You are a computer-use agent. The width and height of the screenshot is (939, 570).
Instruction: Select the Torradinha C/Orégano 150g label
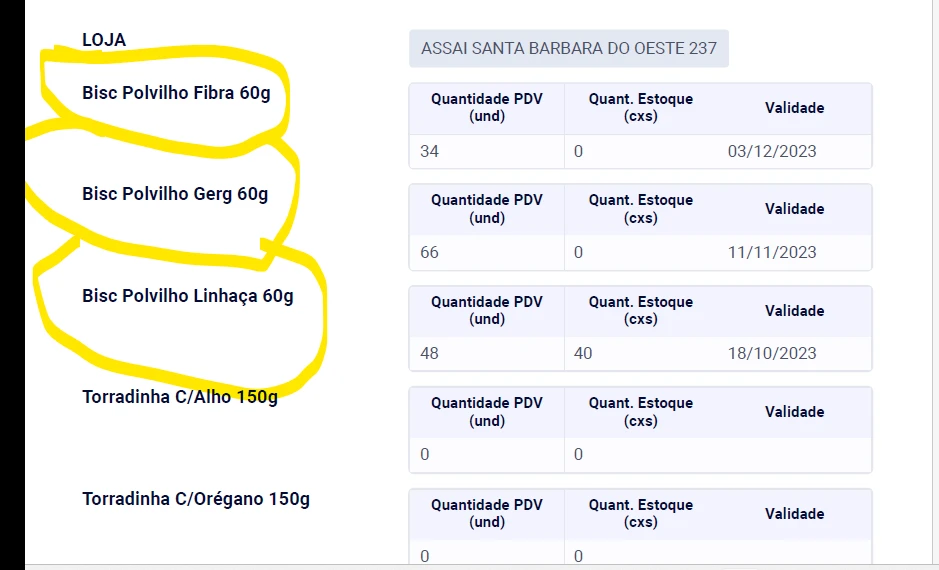click(195, 498)
